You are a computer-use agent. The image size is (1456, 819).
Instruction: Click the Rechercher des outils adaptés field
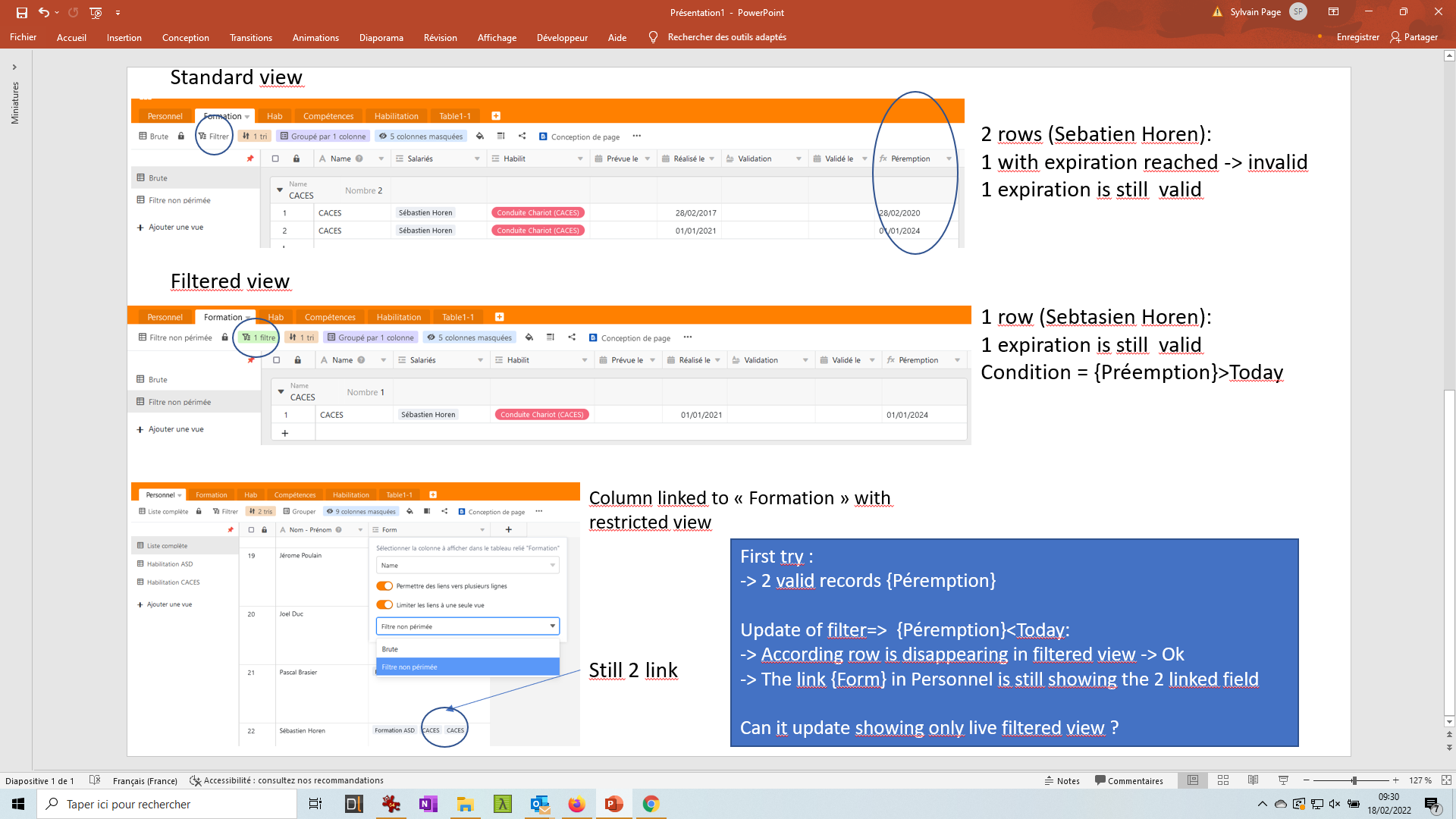pos(726,37)
